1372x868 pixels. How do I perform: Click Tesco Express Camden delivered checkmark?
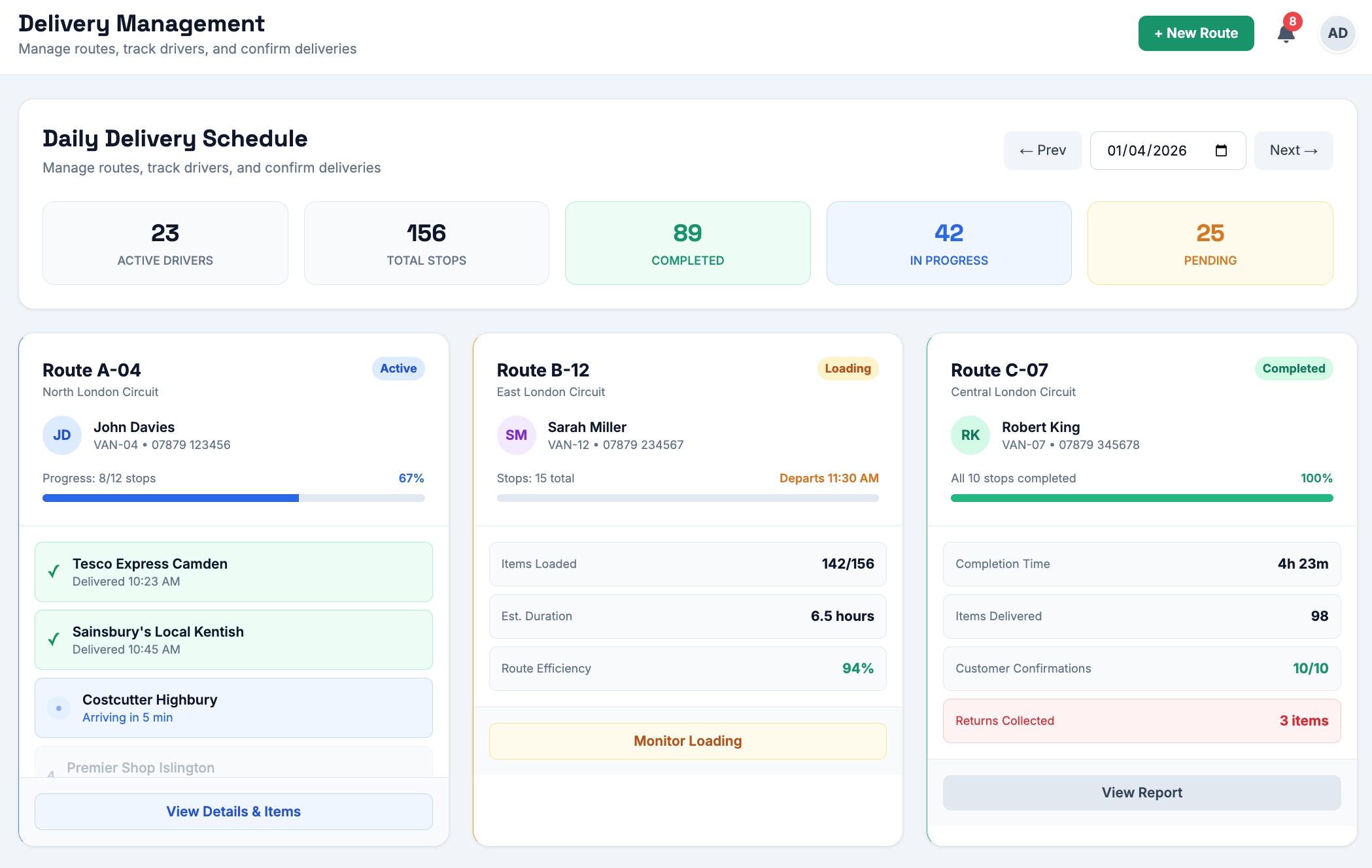click(54, 571)
